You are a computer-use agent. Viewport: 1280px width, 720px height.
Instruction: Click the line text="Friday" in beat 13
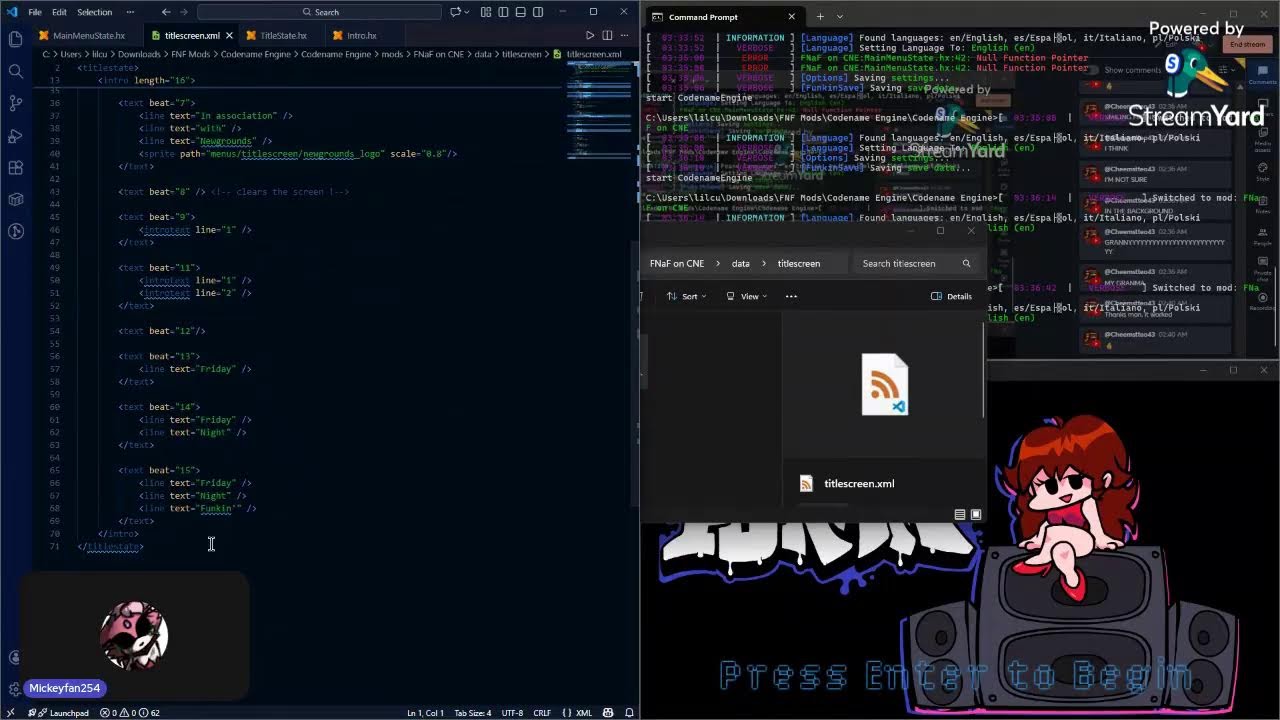[x=195, y=369]
